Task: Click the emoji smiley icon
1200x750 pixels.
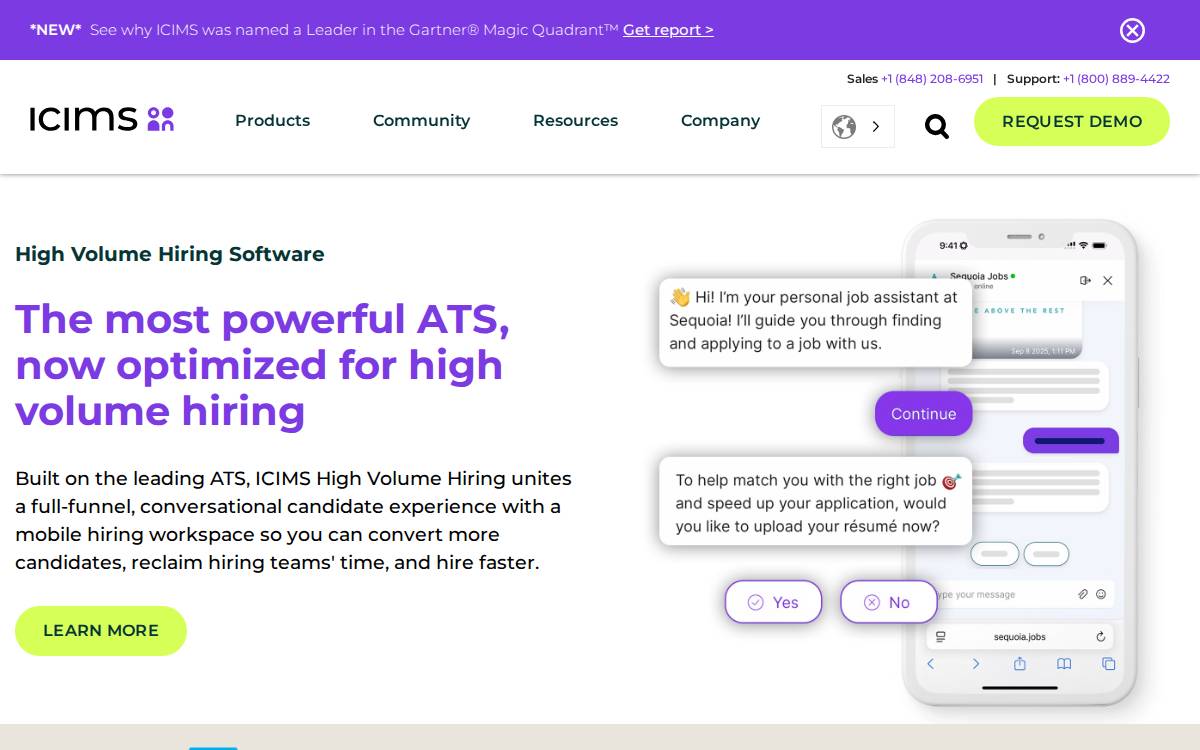Action: [x=1101, y=594]
